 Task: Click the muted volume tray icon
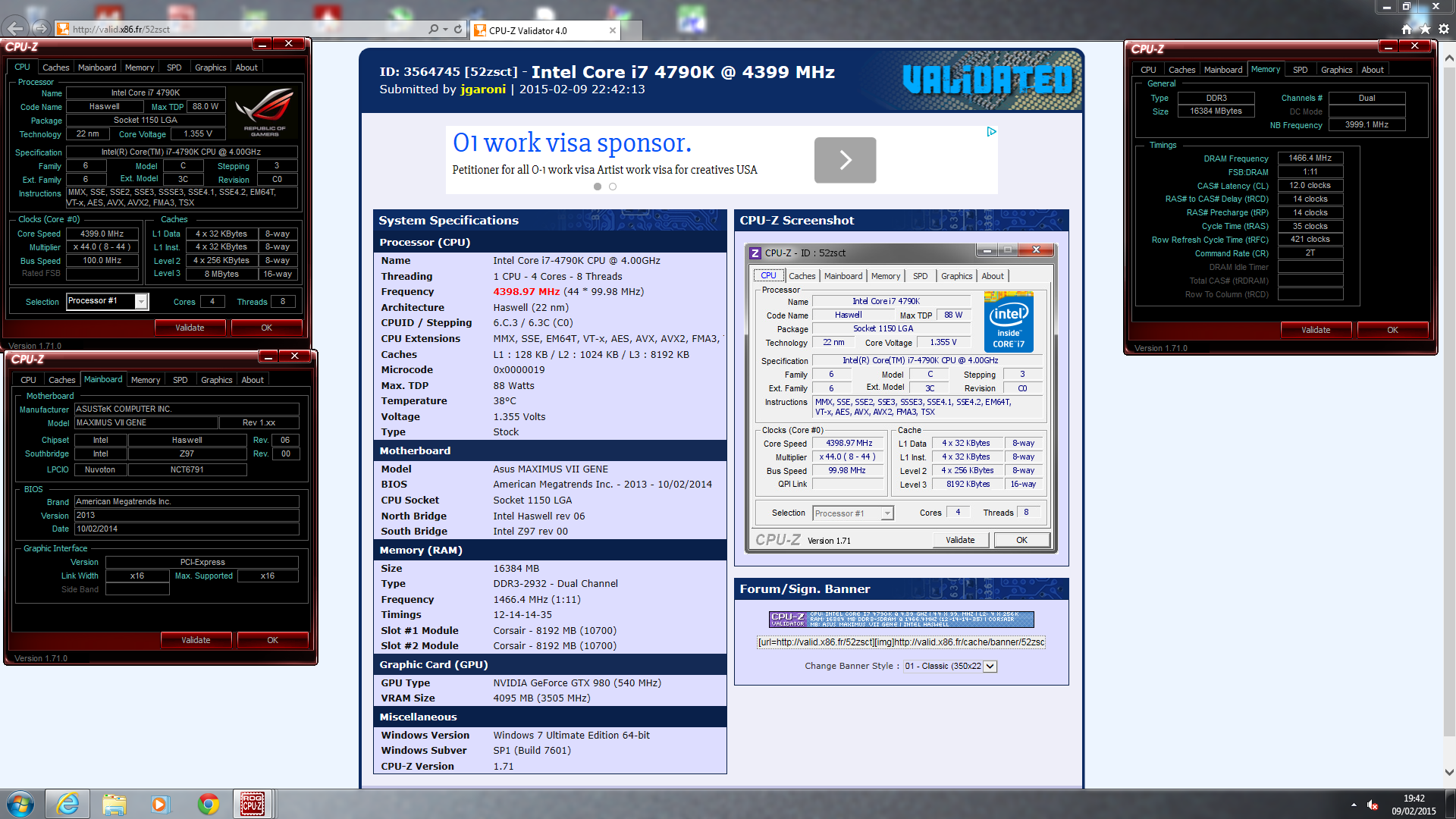(x=1373, y=805)
